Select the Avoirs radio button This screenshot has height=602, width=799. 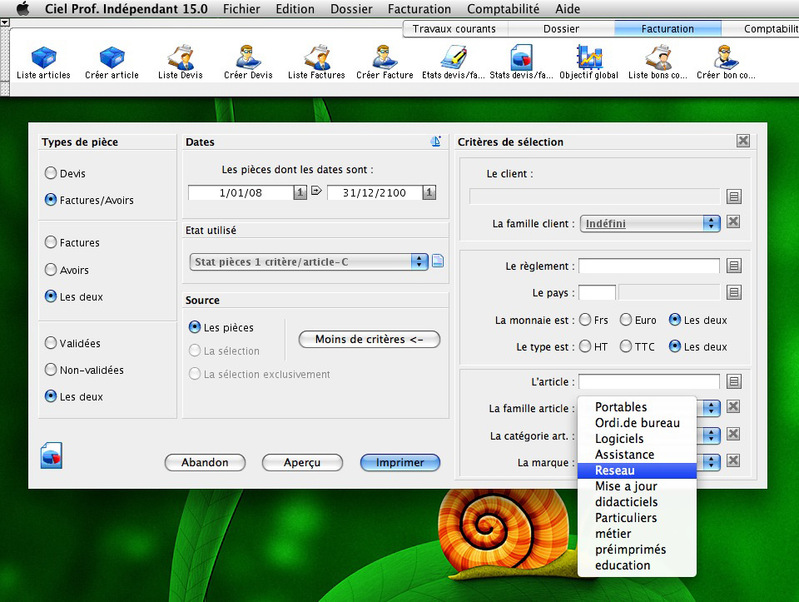click(x=50, y=269)
